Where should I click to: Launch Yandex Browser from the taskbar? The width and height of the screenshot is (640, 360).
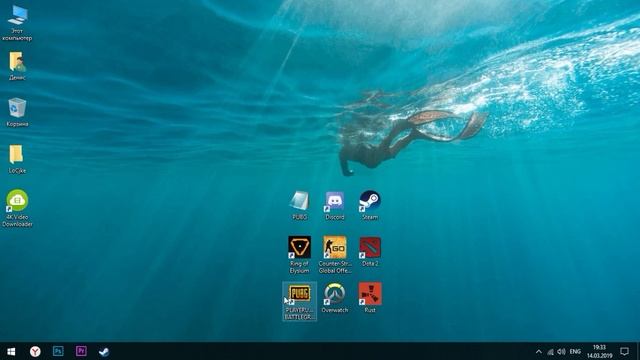tap(35, 351)
